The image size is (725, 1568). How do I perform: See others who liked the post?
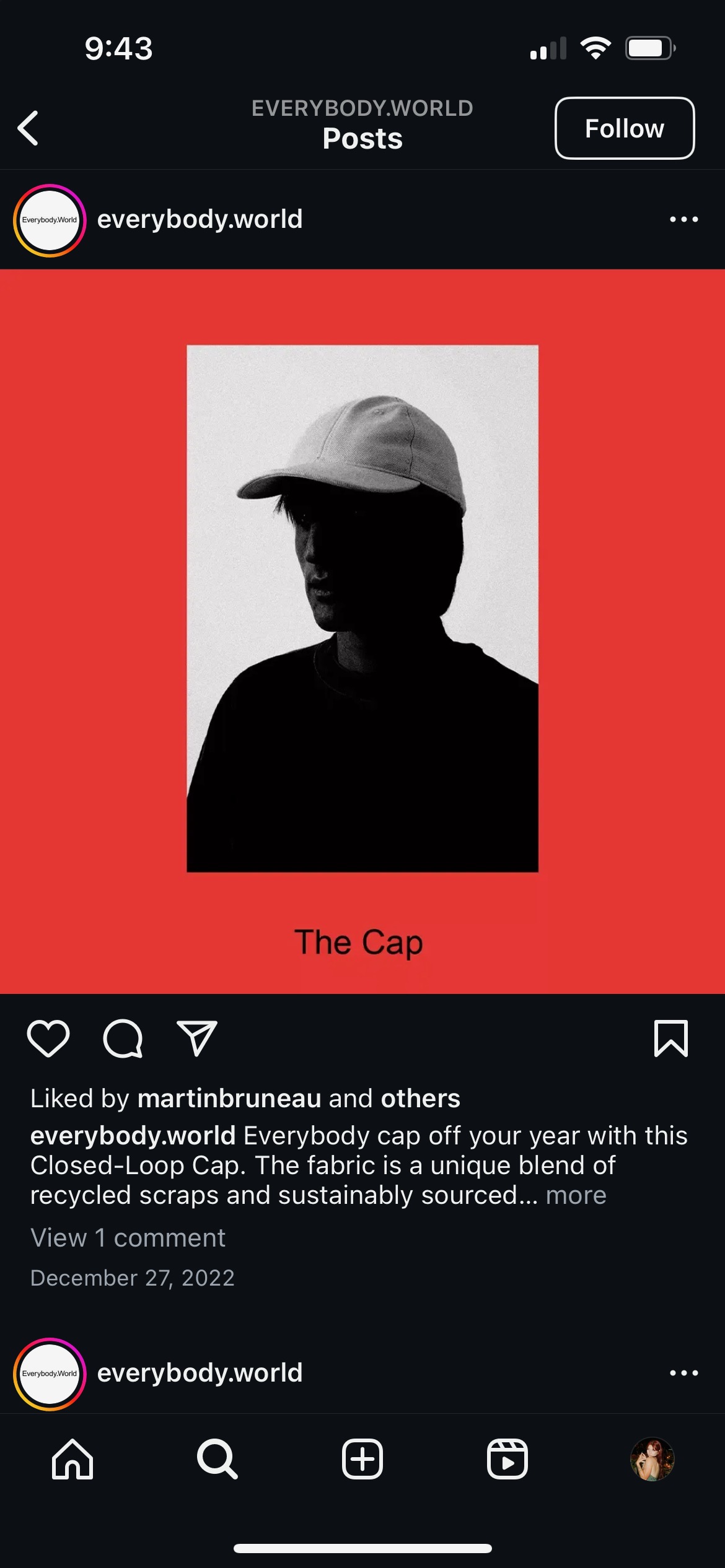coord(421,1099)
